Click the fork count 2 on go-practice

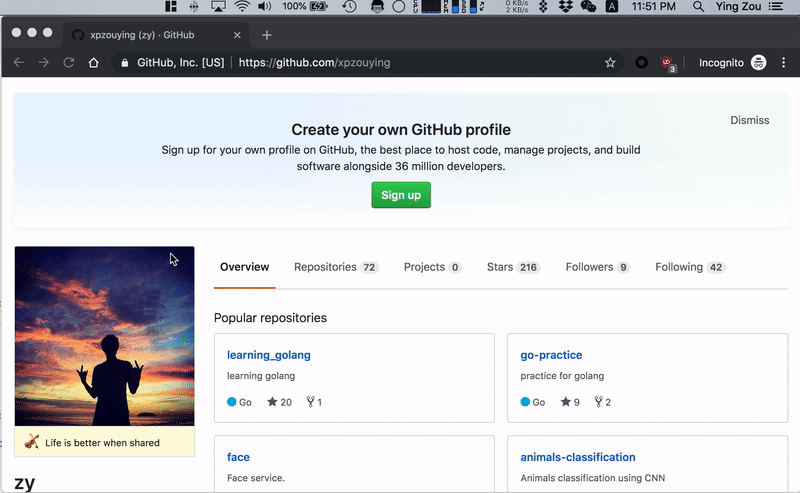[x=603, y=402]
